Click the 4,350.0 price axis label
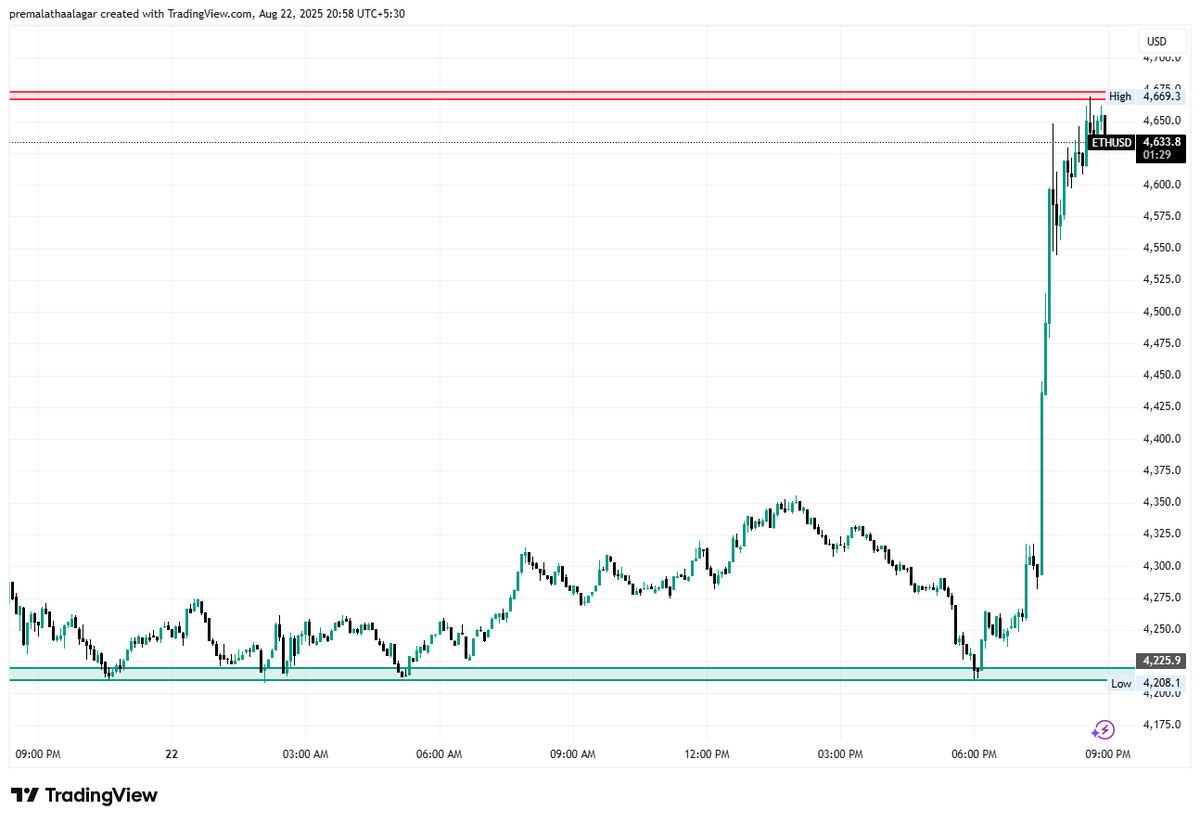Viewport: 1200px width, 823px height. click(1162, 502)
